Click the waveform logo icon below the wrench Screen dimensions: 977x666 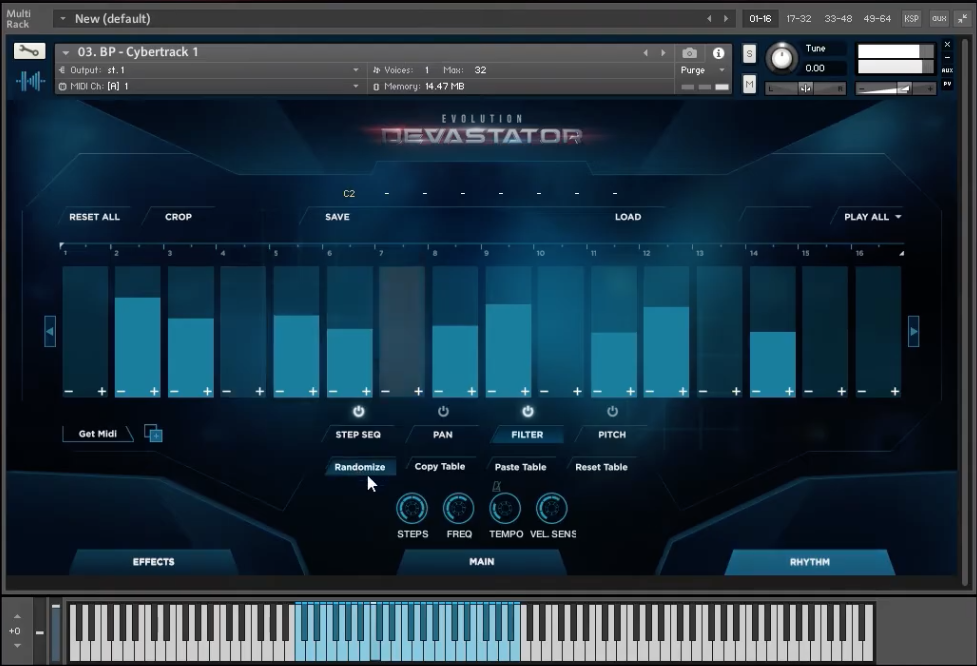(x=30, y=80)
